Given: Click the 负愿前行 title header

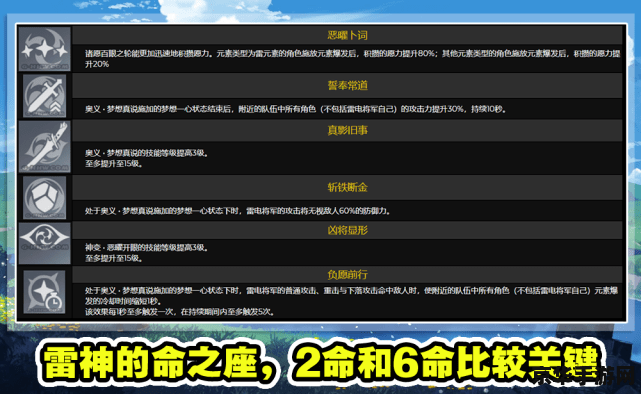Looking at the screenshot, I should coord(347,275).
